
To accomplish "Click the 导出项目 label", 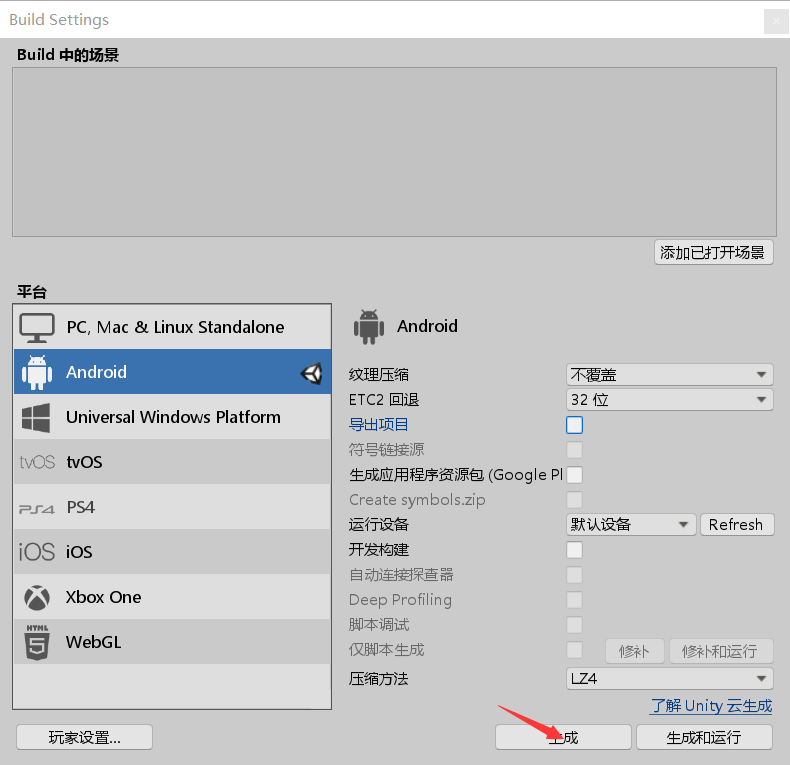I will [x=378, y=425].
